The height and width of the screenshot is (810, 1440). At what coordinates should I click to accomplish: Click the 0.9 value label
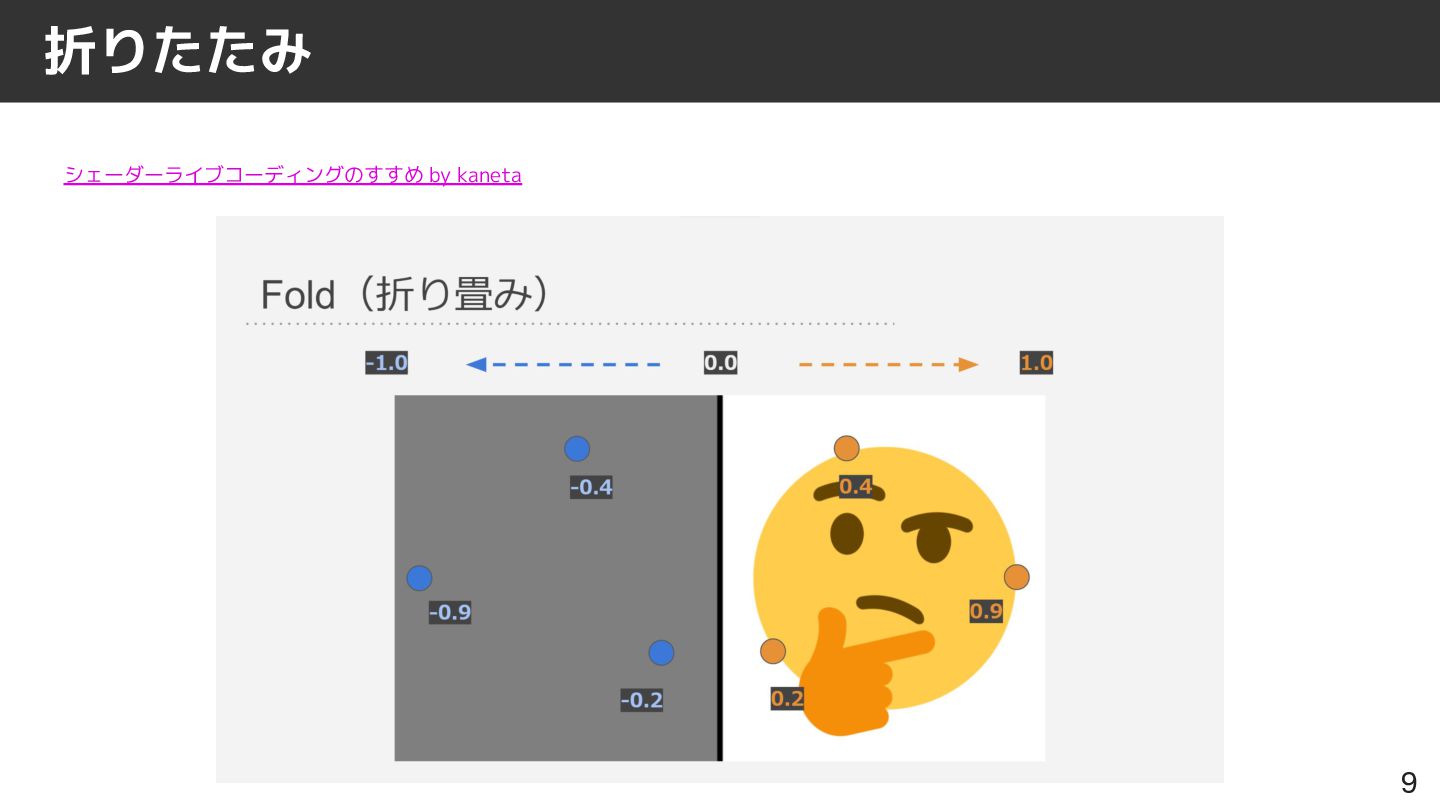(986, 612)
